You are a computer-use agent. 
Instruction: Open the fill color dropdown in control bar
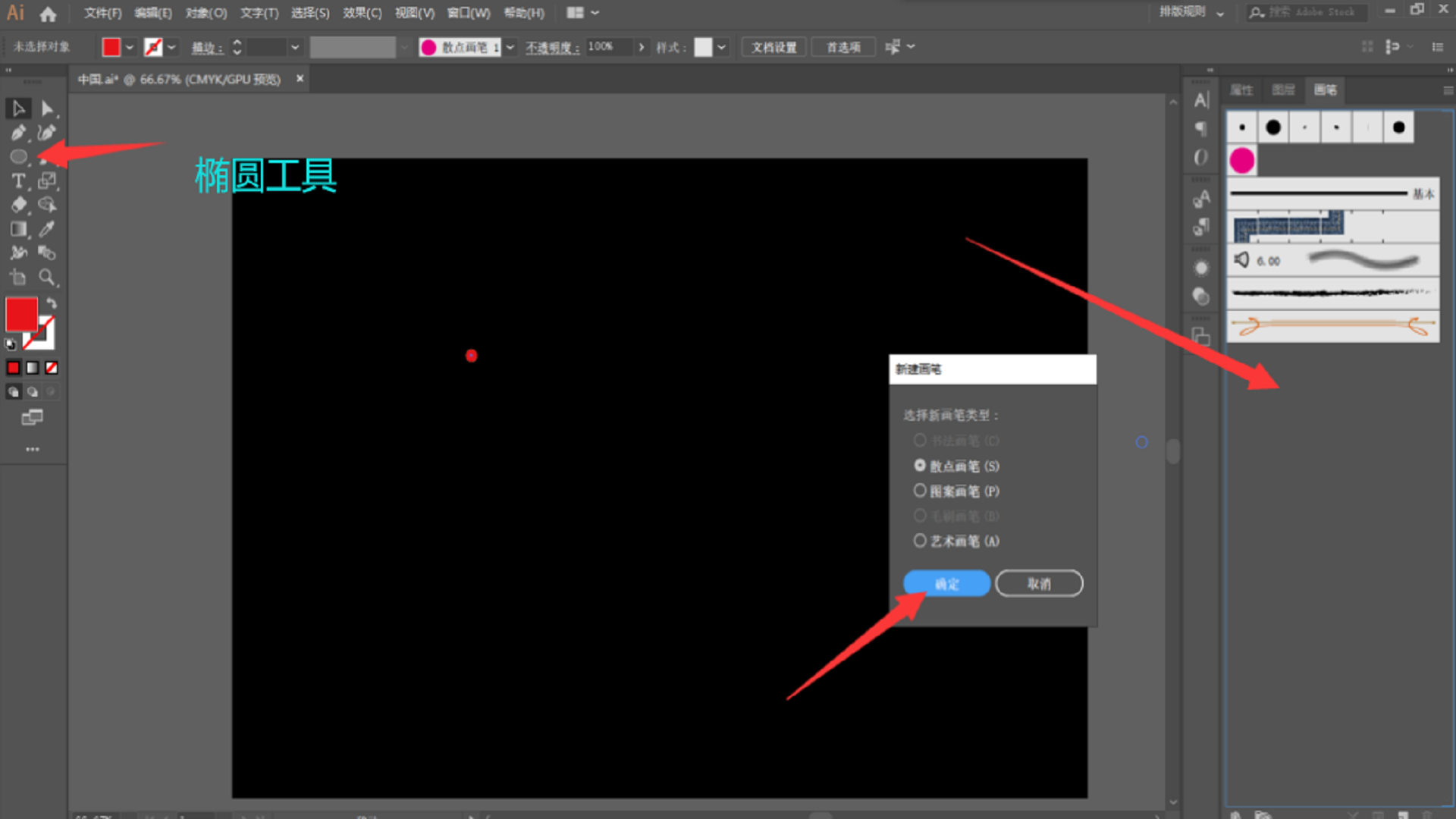tap(130, 47)
